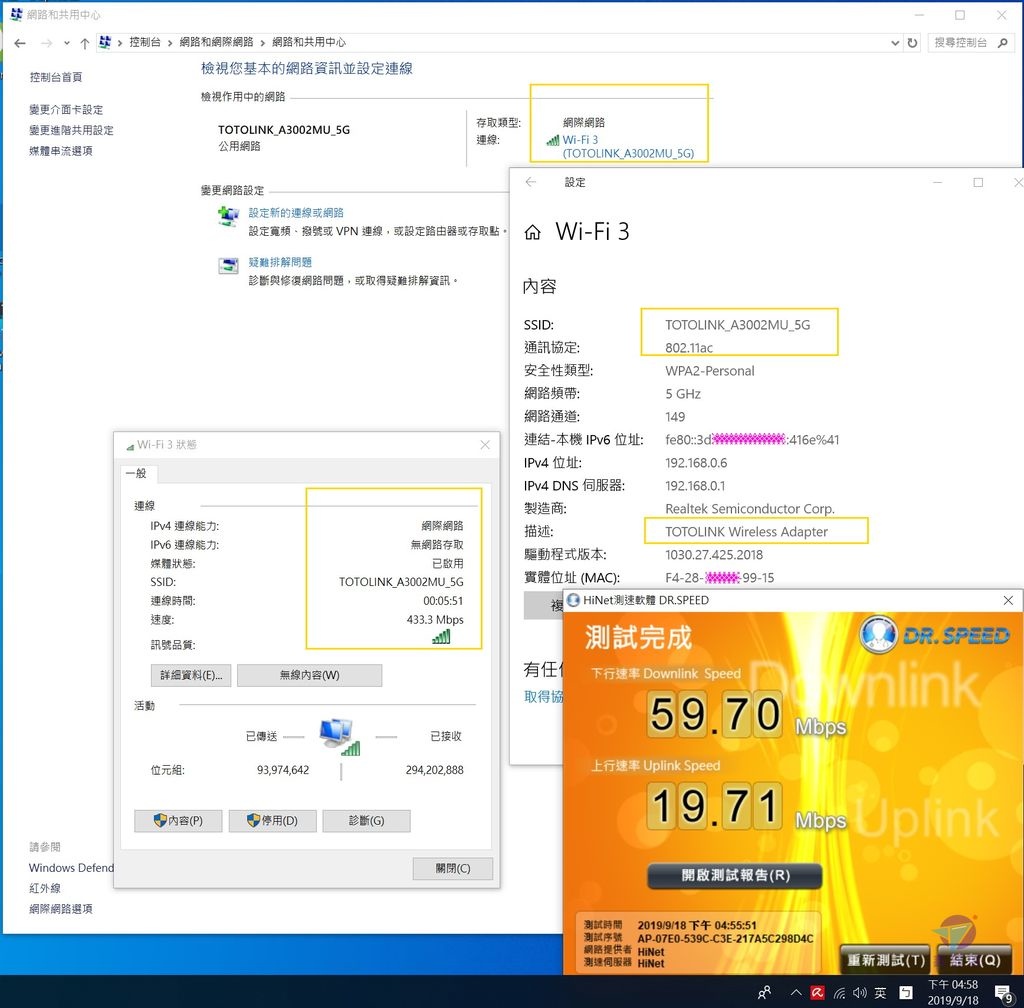Click the IME mode tray icon
Image resolution: width=1024 pixels, height=1008 pixels.
[906, 993]
